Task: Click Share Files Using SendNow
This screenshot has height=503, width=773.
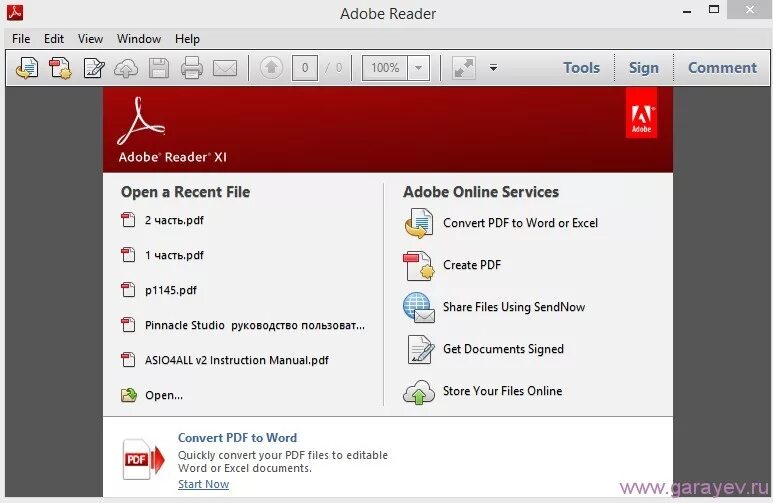Action: pyautogui.click(x=514, y=307)
